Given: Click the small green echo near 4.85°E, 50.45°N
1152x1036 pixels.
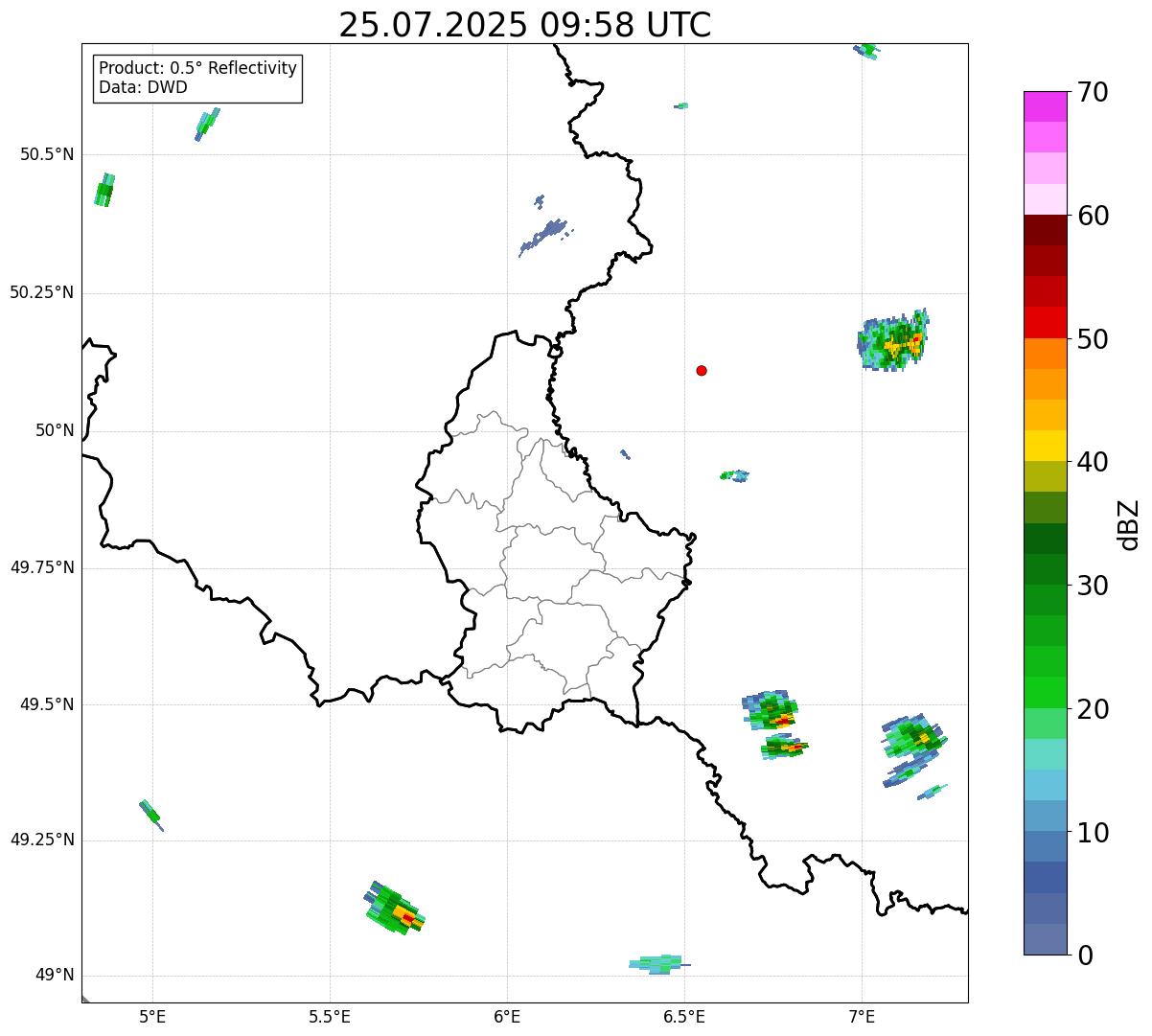Looking at the screenshot, I should (x=104, y=190).
